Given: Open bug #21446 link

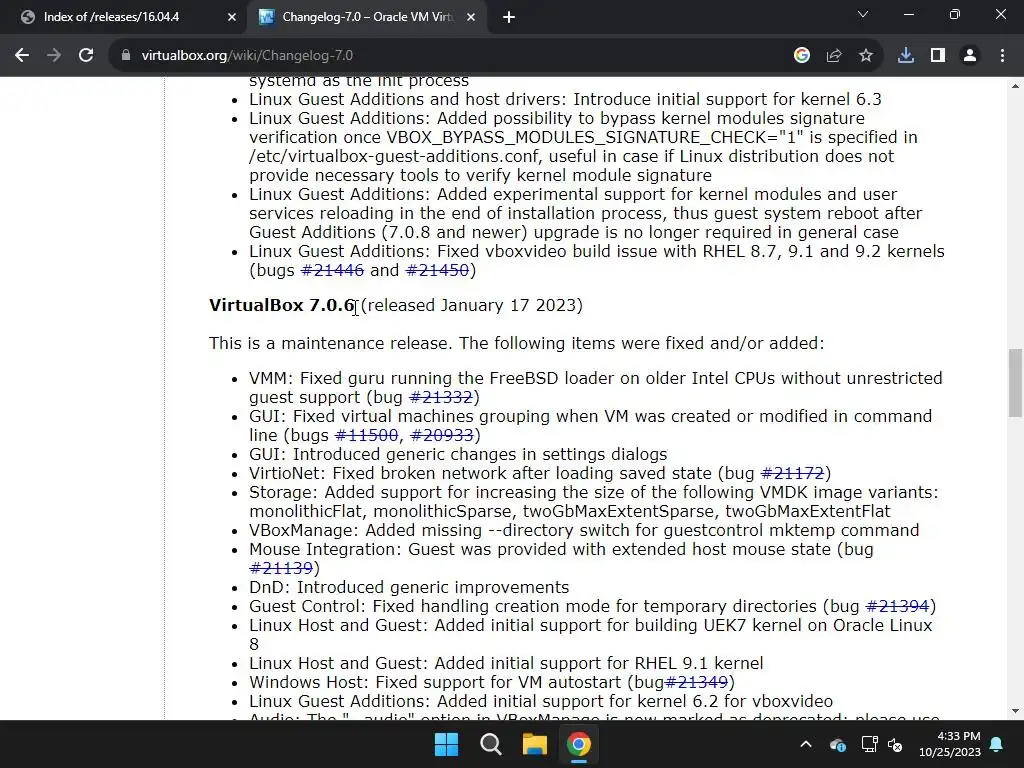Looking at the screenshot, I should (332, 270).
